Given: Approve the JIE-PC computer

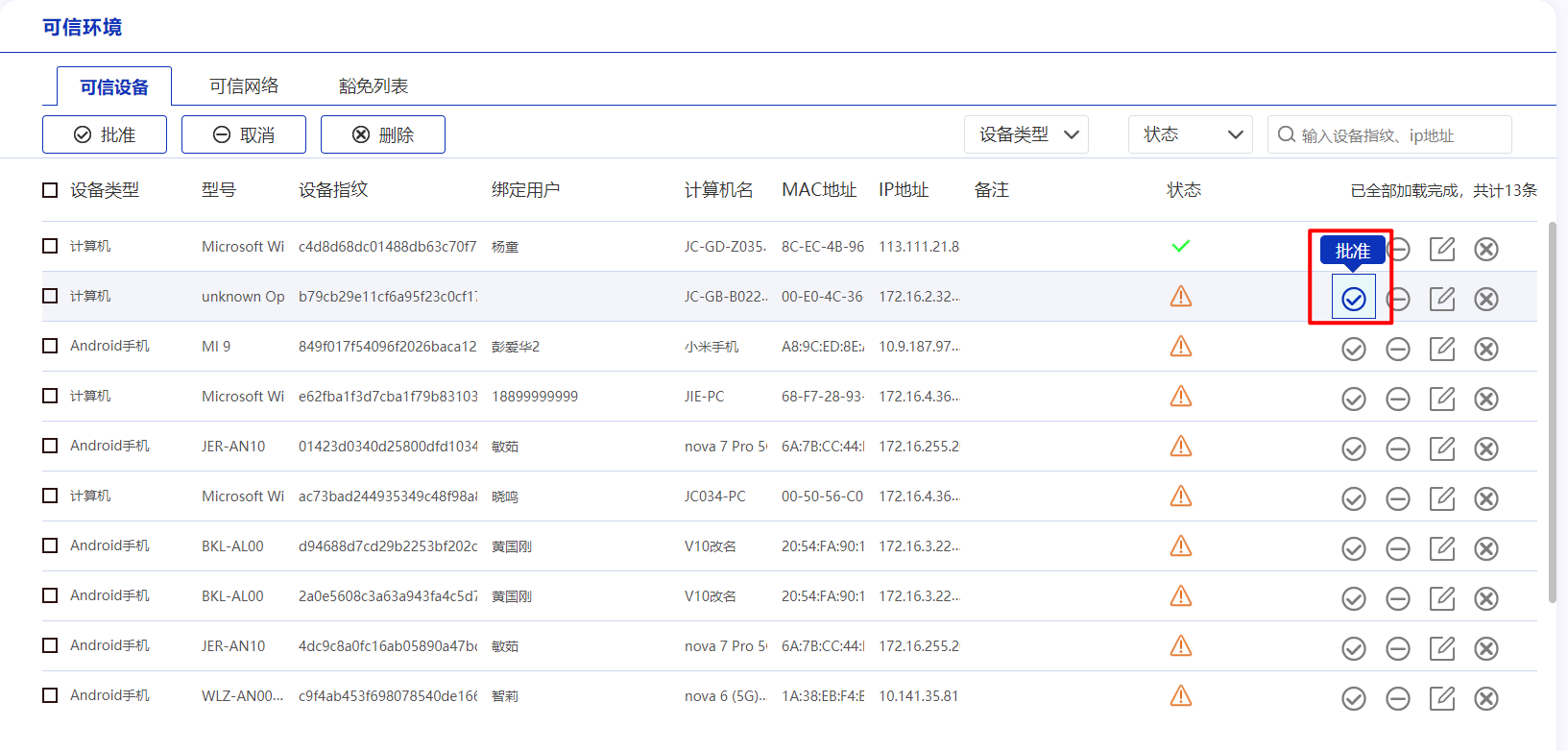Looking at the screenshot, I should 1354,399.
